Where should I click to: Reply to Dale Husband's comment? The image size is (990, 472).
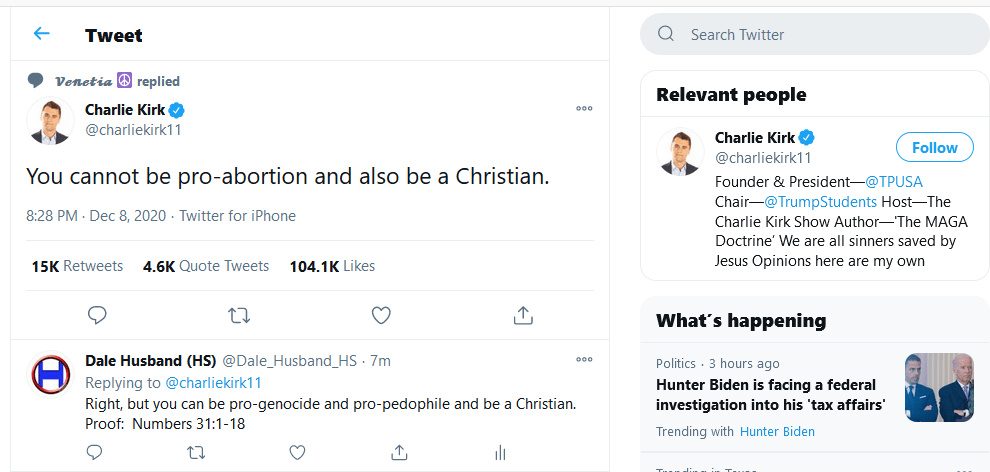tap(94, 452)
